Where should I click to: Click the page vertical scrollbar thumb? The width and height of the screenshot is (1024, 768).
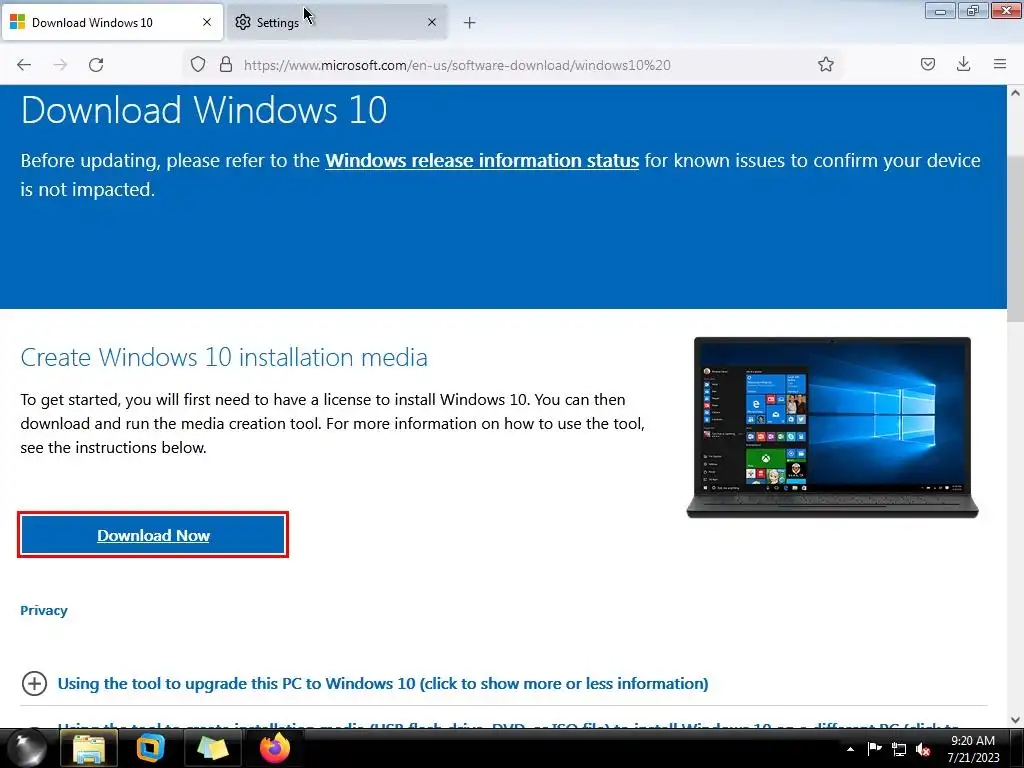(1015, 238)
